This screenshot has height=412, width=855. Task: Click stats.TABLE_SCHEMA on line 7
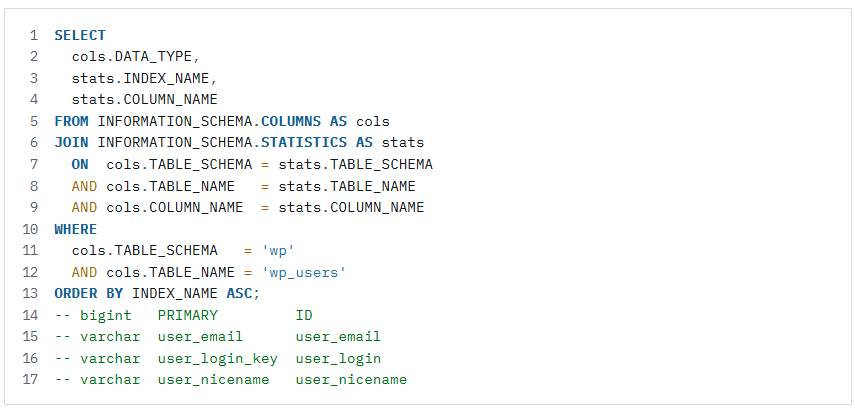point(356,165)
